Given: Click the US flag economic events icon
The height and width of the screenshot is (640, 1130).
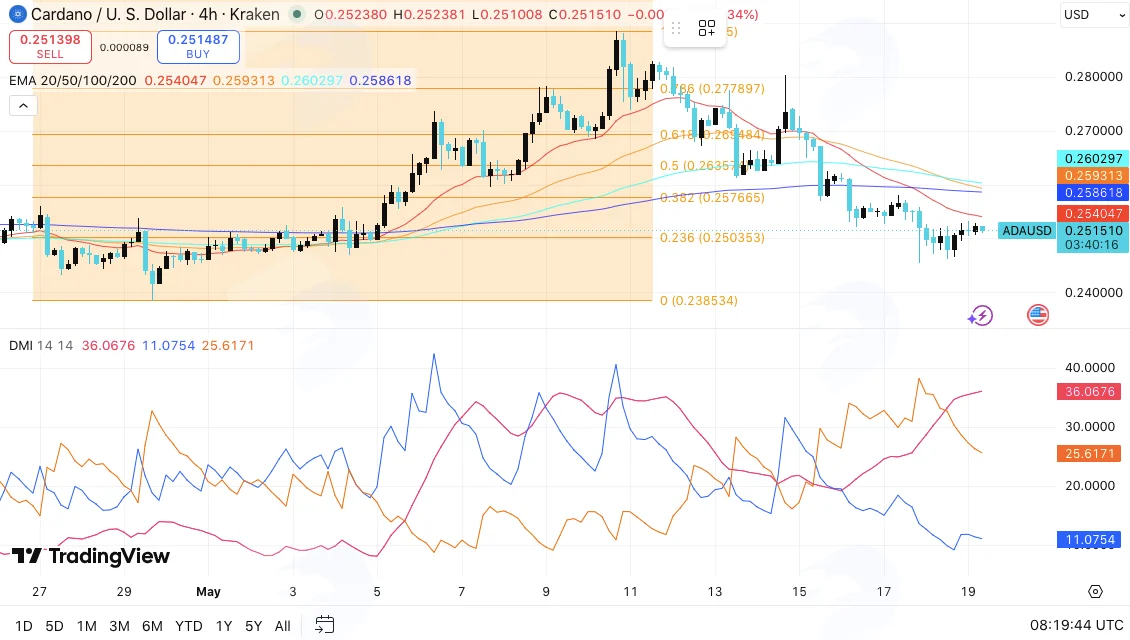Looking at the screenshot, I should (x=1038, y=315).
